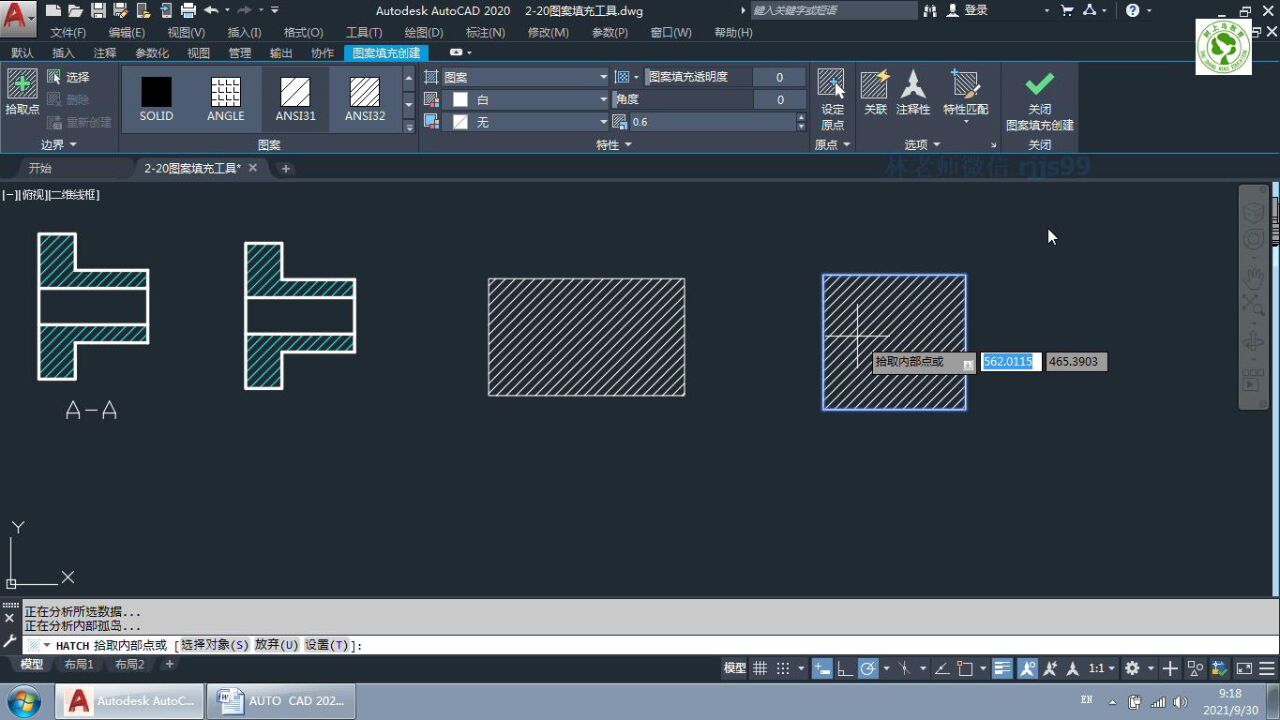Click clean screen toggle icon
Image resolution: width=1280 pixels, height=720 pixels.
[x=1244, y=668]
